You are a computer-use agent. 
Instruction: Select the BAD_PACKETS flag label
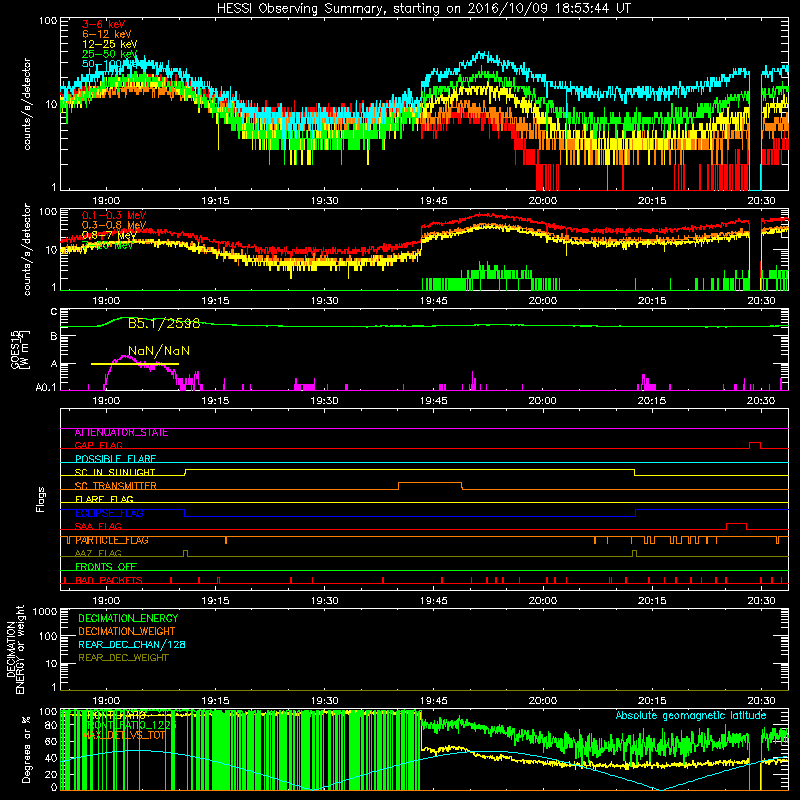tap(109, 580)
